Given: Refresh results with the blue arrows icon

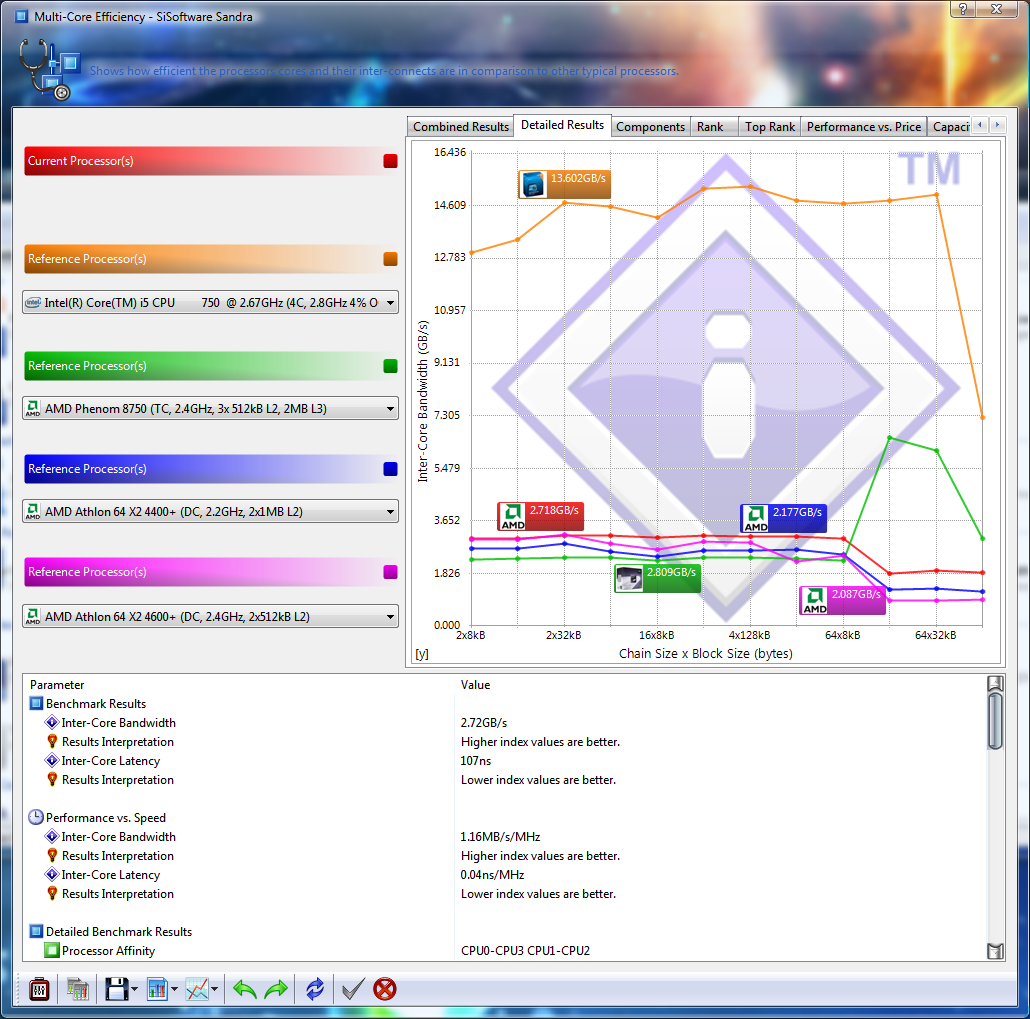Looking at the screenshot, I should click(315, 989).
